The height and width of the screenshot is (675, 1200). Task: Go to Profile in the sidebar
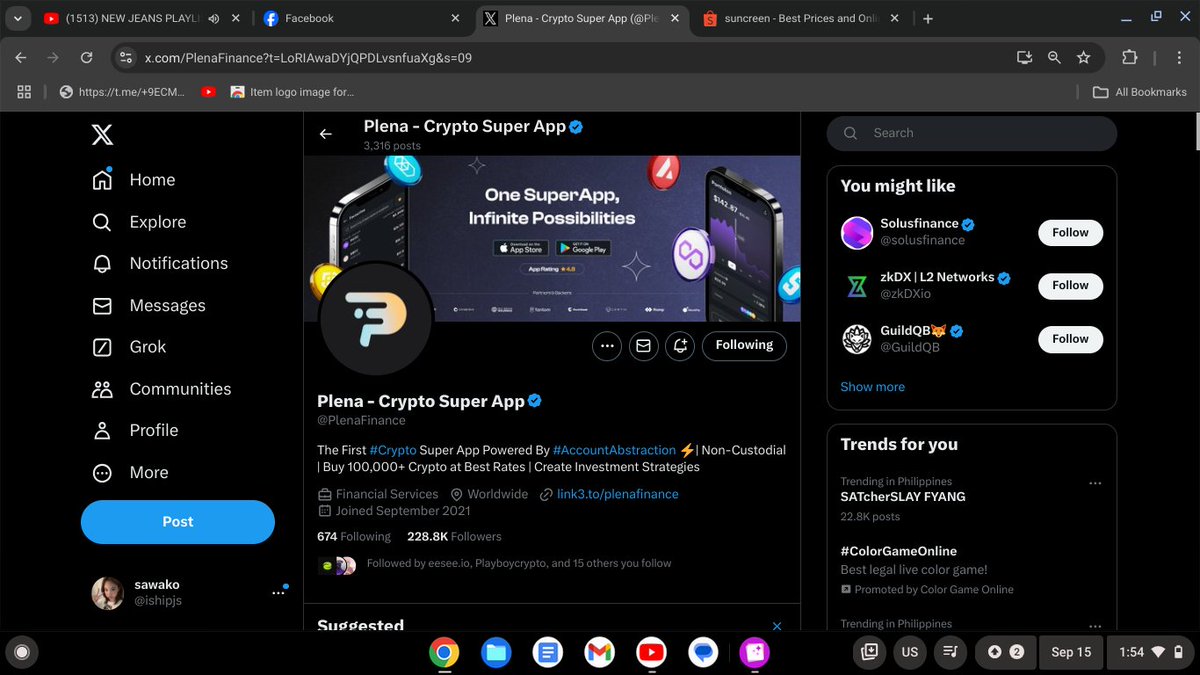(x=135, y=430)
